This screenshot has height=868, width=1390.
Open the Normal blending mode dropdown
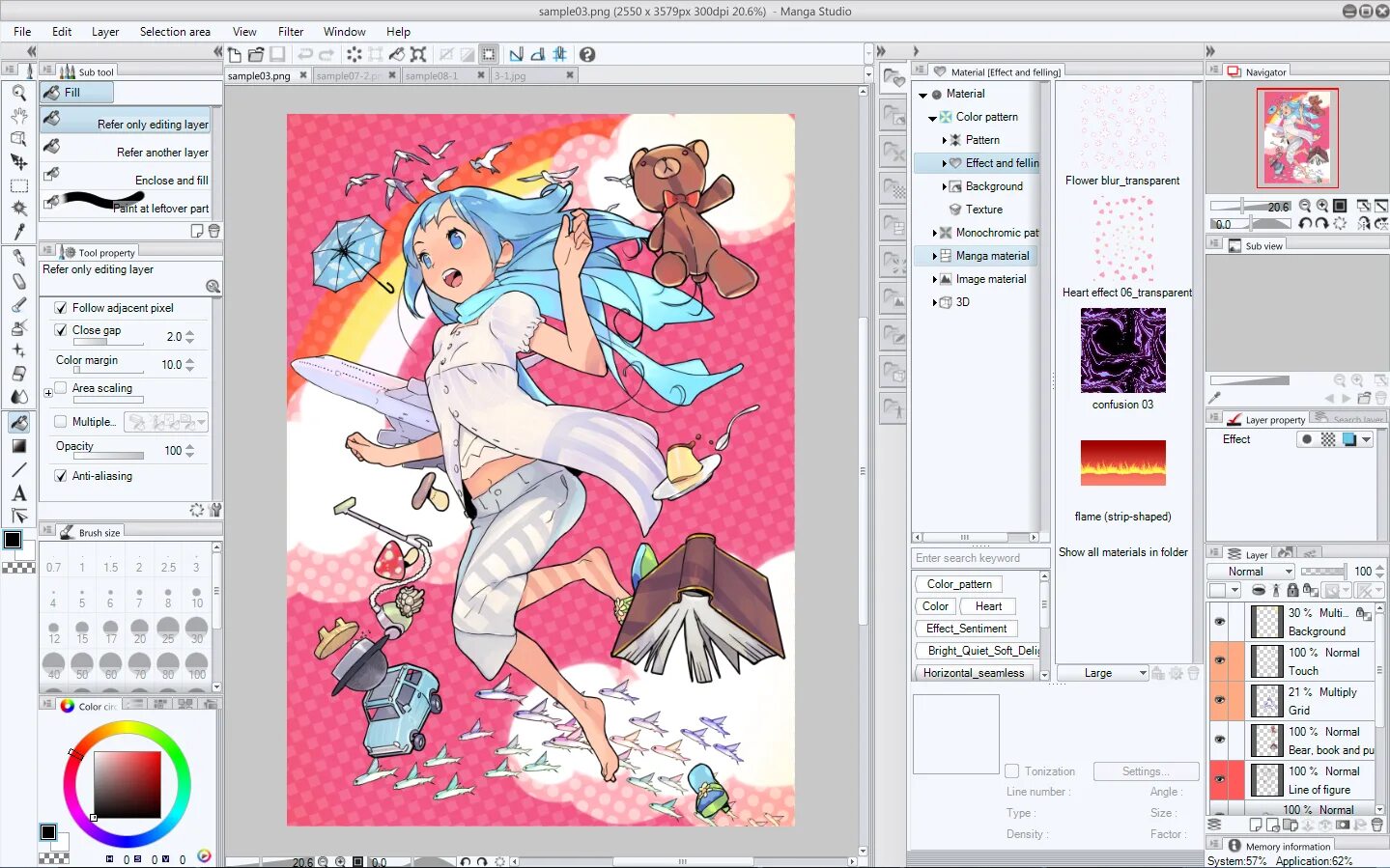[x=1251, y=572]
